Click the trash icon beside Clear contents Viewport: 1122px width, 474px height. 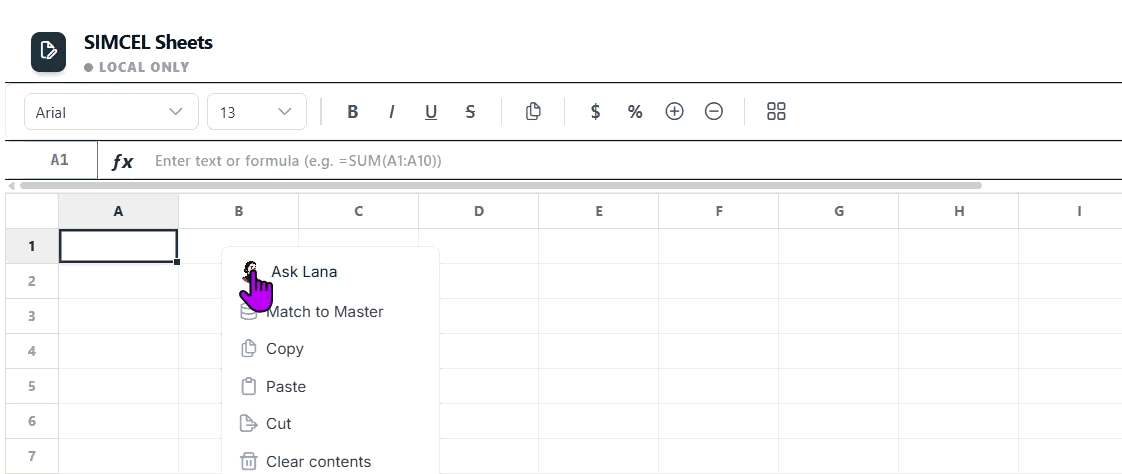click(248, 462)
